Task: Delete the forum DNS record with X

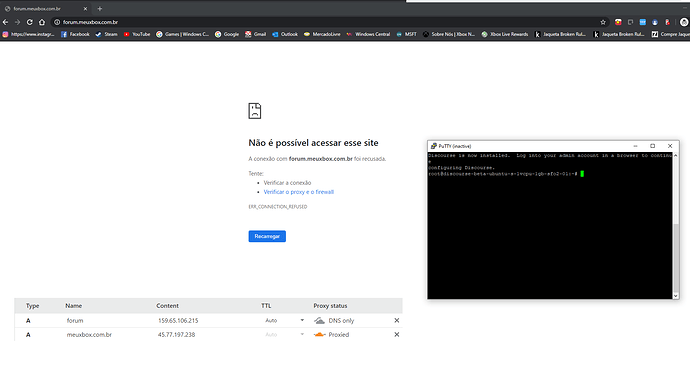Action: pyautogui.click(x=396, y=320)
